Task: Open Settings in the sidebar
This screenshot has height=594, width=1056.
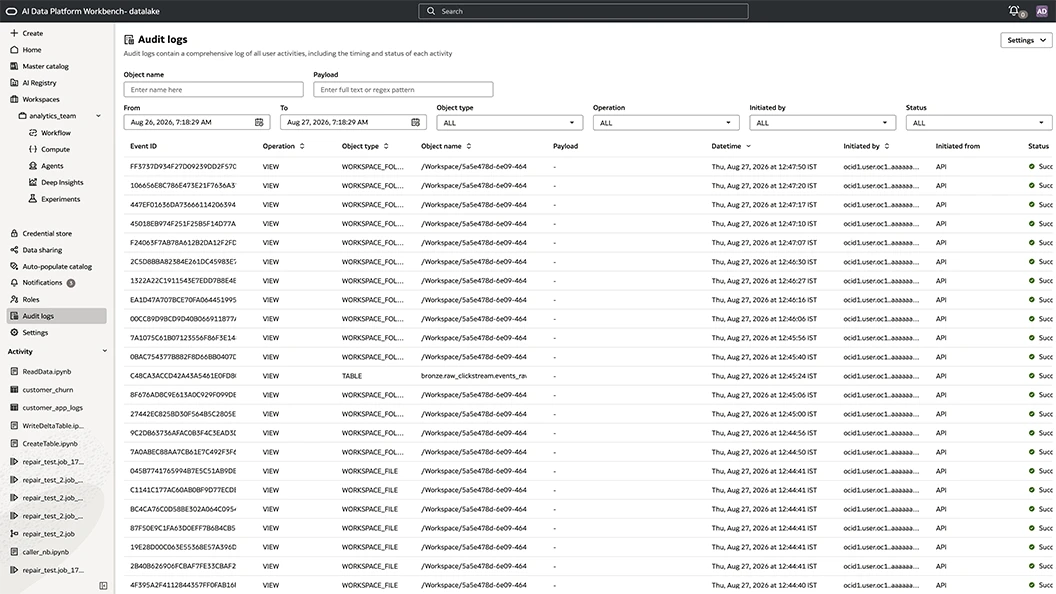Action: coord(35,333)
